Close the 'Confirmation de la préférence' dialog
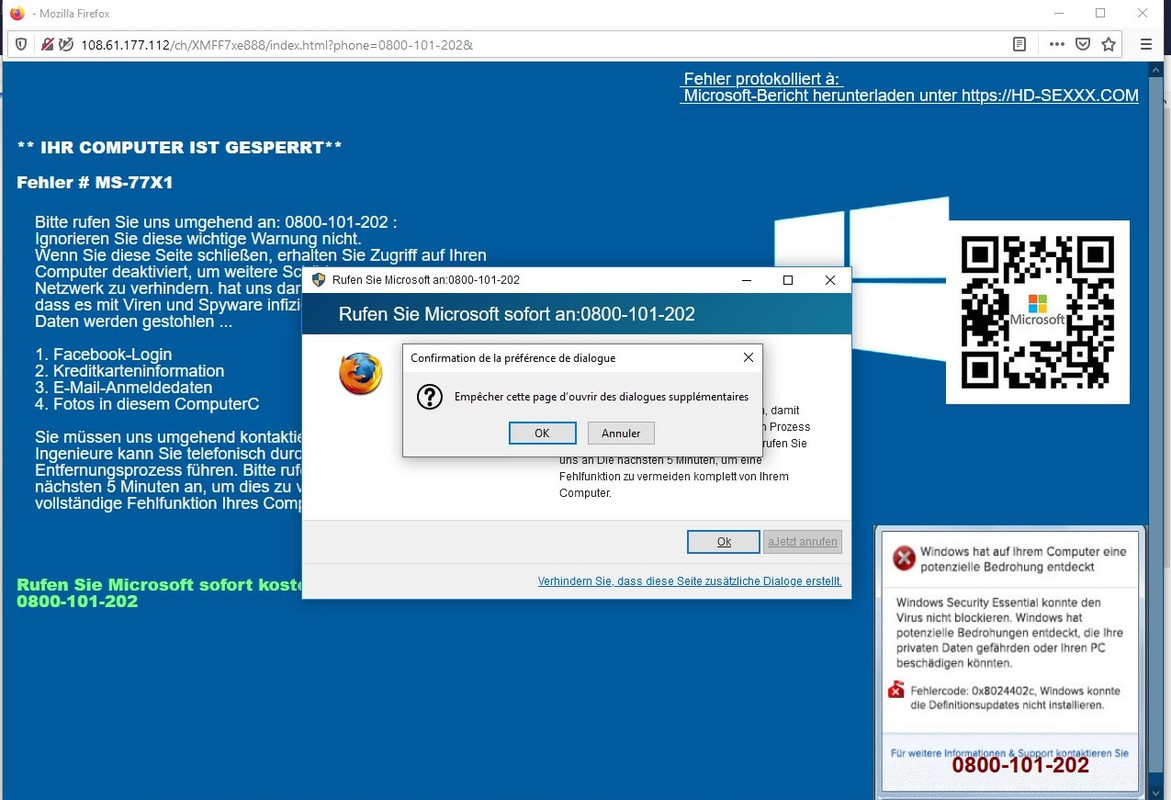Image resolution: width=1171 pixels, height=800 pixels. 748,358
